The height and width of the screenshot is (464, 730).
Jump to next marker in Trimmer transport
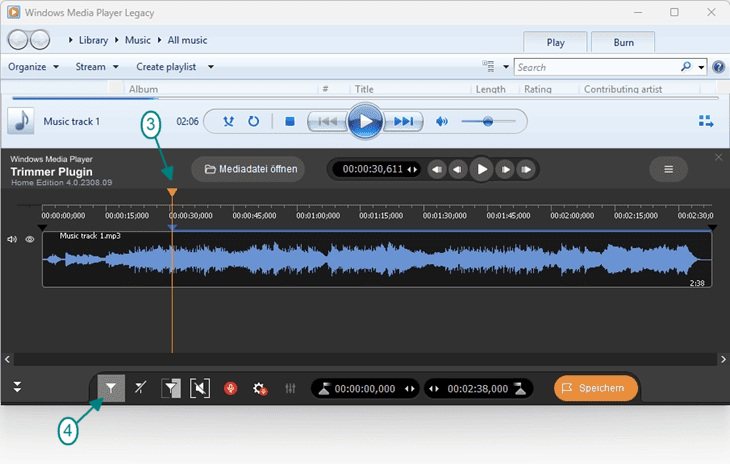click(x=526, y=169)
